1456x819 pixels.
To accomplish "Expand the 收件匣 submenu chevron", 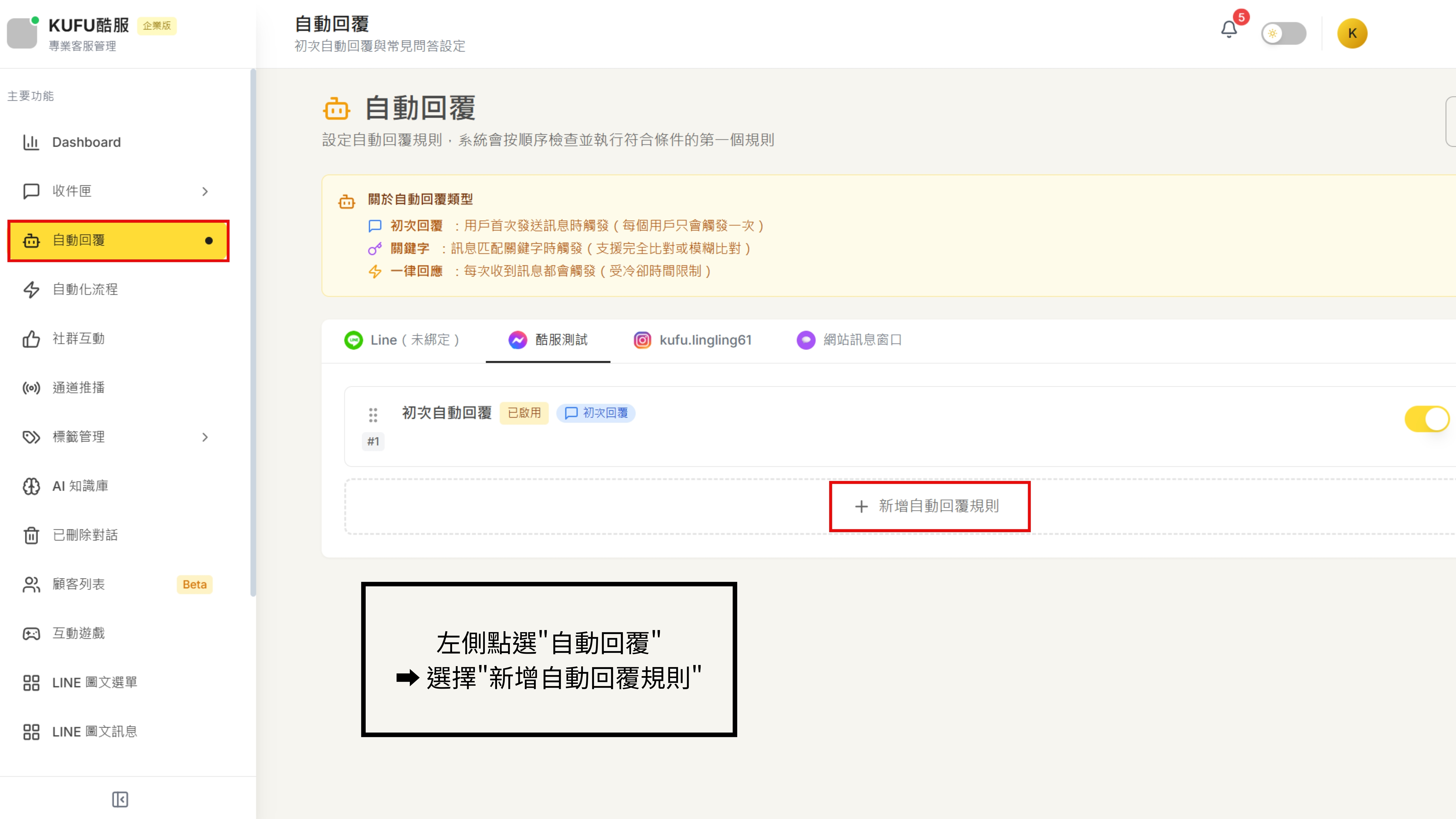I will (x=205, y=192).
